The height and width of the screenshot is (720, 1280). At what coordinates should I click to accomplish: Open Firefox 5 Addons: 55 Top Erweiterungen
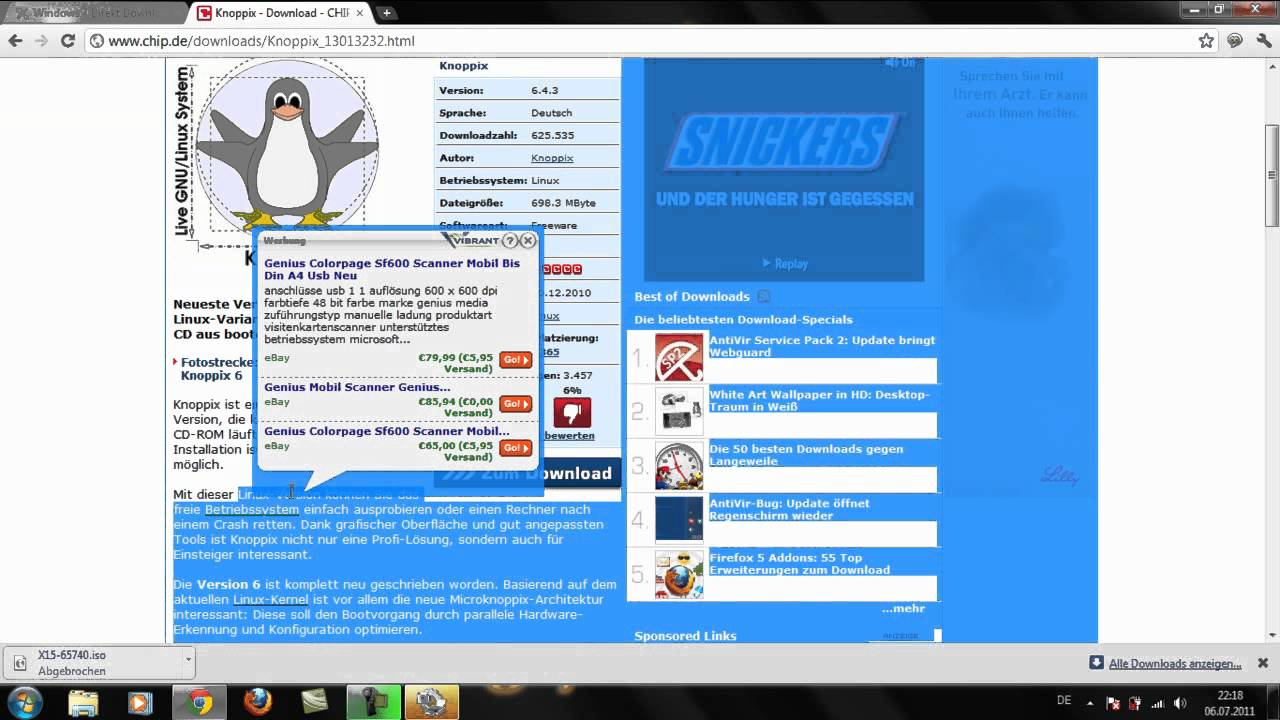point(800,564)
